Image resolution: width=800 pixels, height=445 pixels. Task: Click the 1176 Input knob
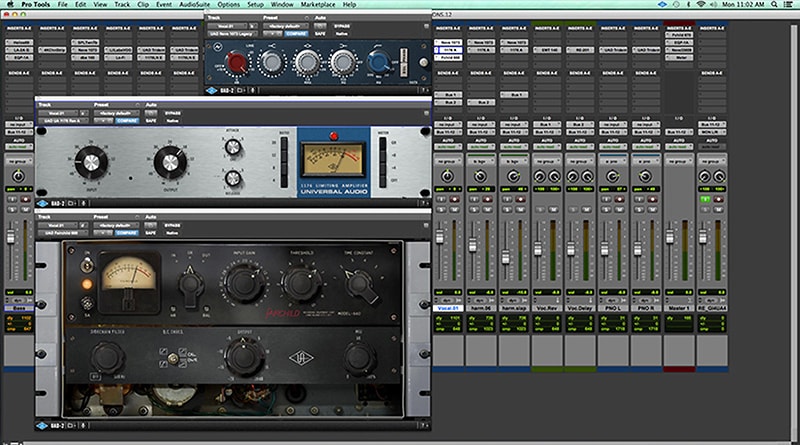coord(91,163)
